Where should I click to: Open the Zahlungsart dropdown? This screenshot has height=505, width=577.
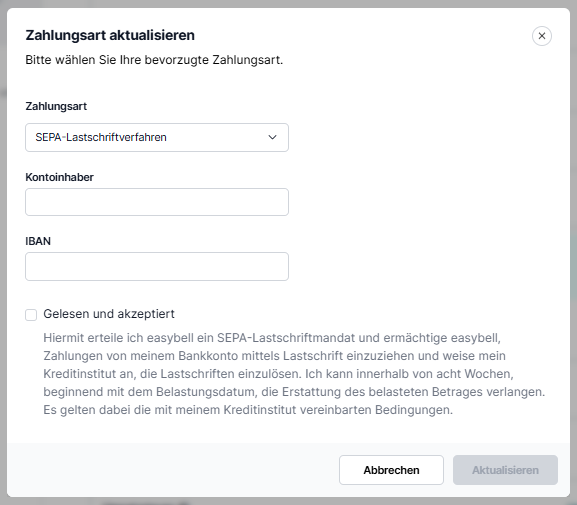[157, 137]
